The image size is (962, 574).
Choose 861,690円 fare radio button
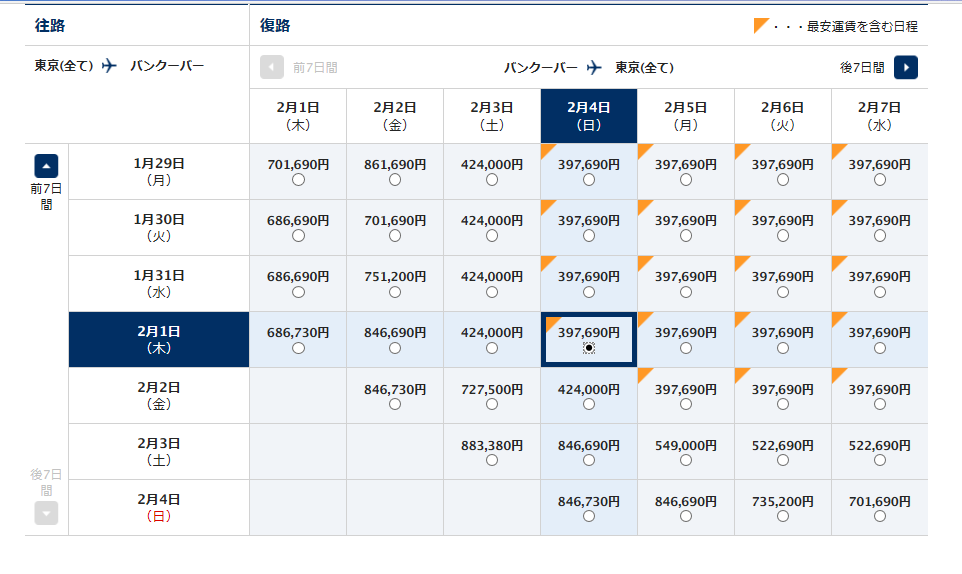point(395,180)
